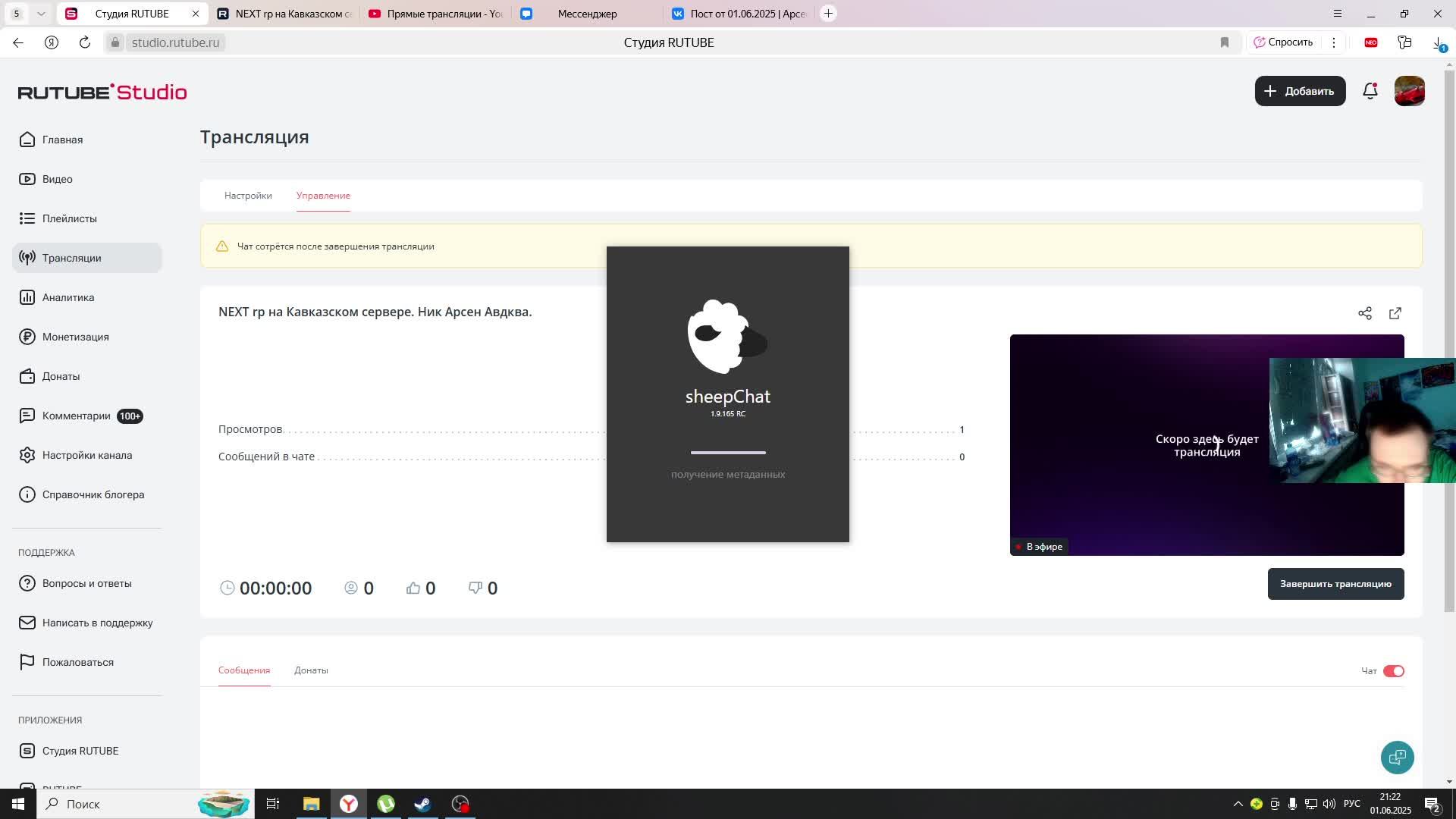Click the browser bookmark icon
The height and width of the screenshot is (819, 1456).
(x=1224, y=42)
